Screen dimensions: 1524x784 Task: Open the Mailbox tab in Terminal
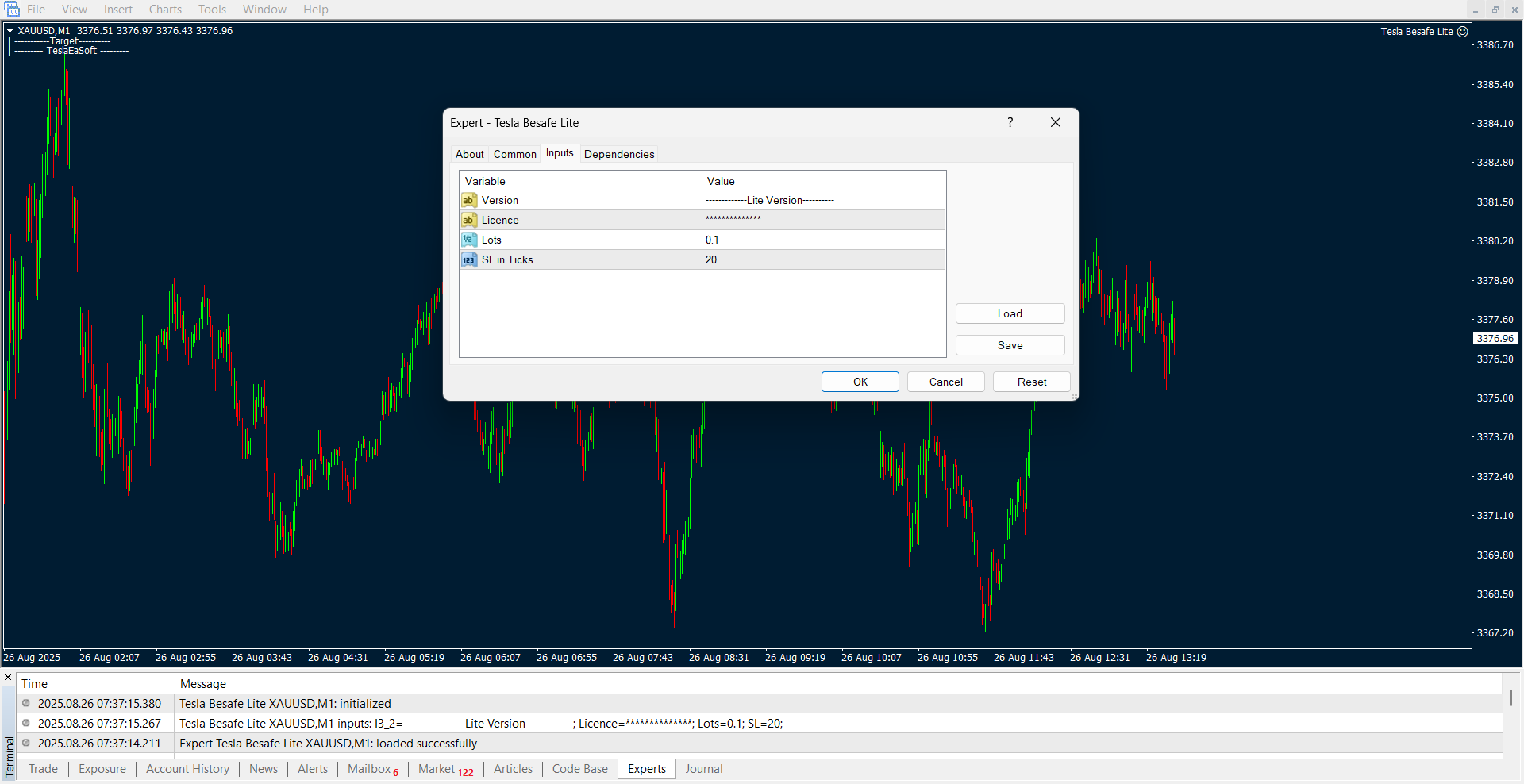370,769
